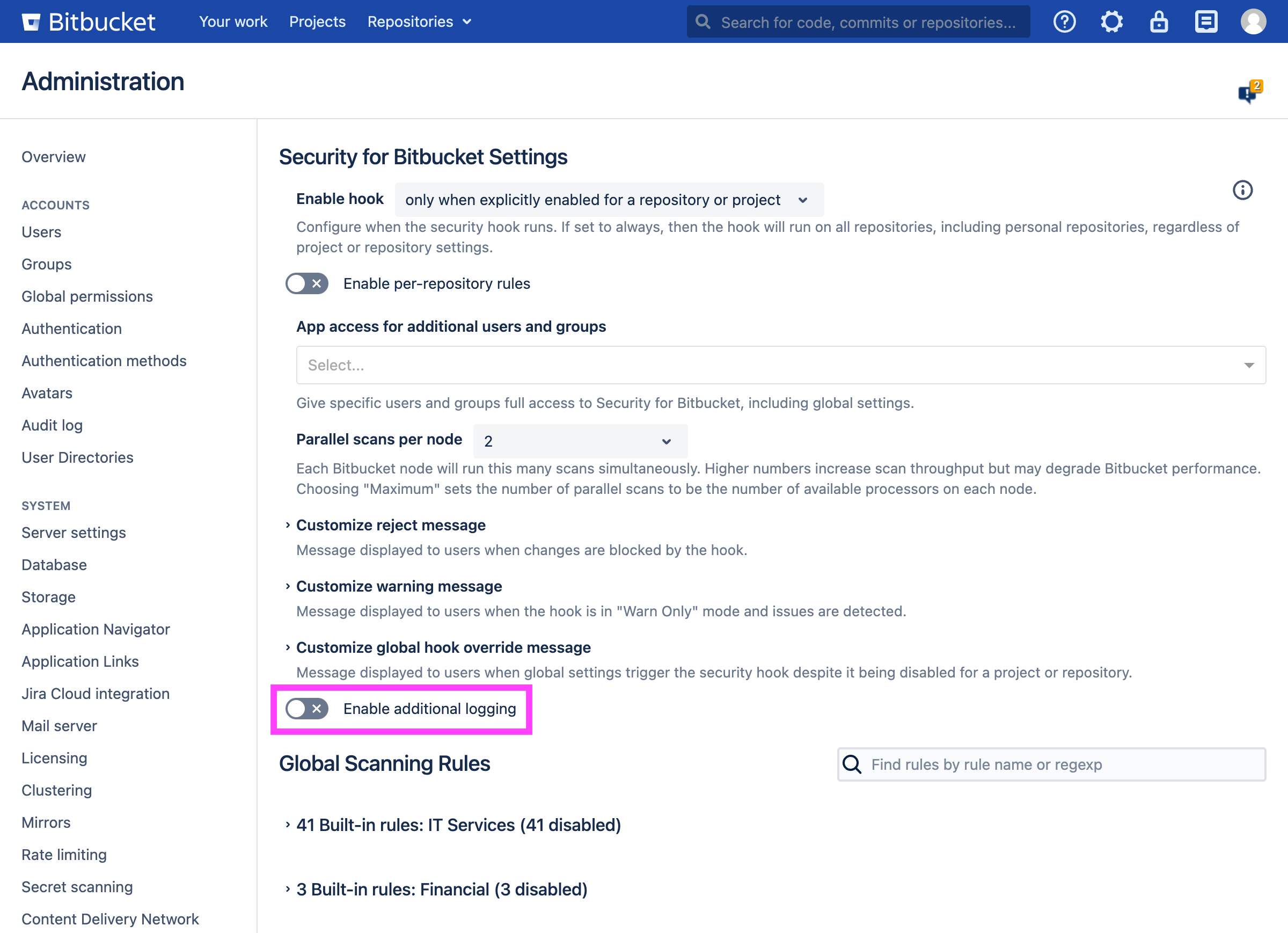Expand 41 Built-in rules: IT Services

tap(458, 825)
